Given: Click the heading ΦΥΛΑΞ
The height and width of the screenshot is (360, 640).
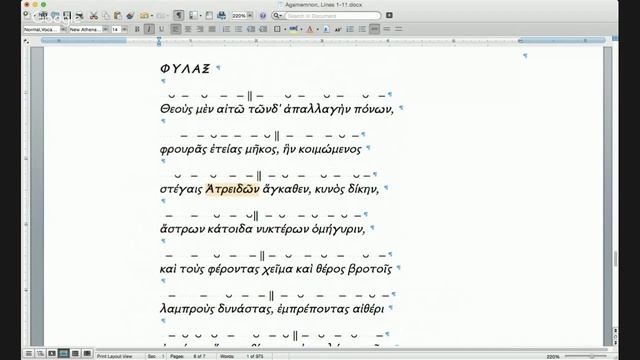Looking at the screenshot, I should click(185, 69).
